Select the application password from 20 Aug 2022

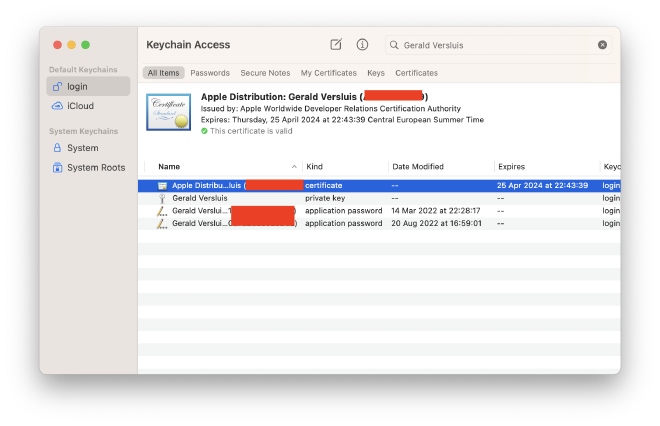(x=379, y=224)
